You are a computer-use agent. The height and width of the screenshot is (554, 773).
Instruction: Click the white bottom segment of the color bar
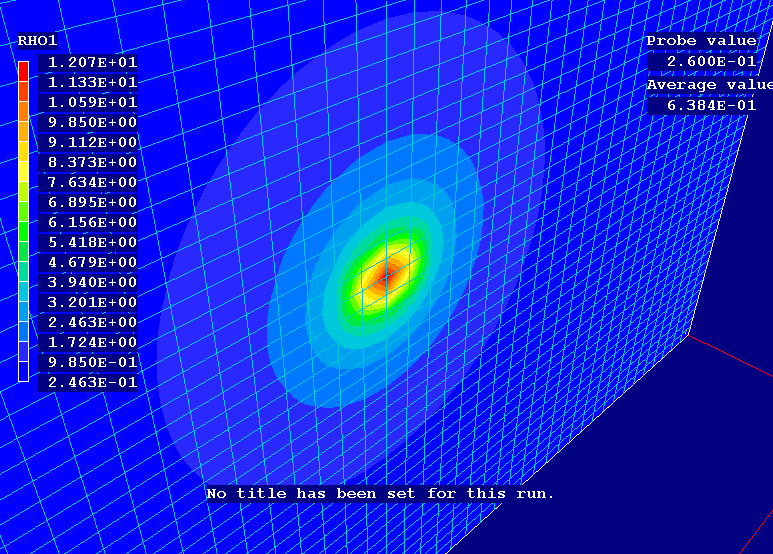[x=23, y=371]
